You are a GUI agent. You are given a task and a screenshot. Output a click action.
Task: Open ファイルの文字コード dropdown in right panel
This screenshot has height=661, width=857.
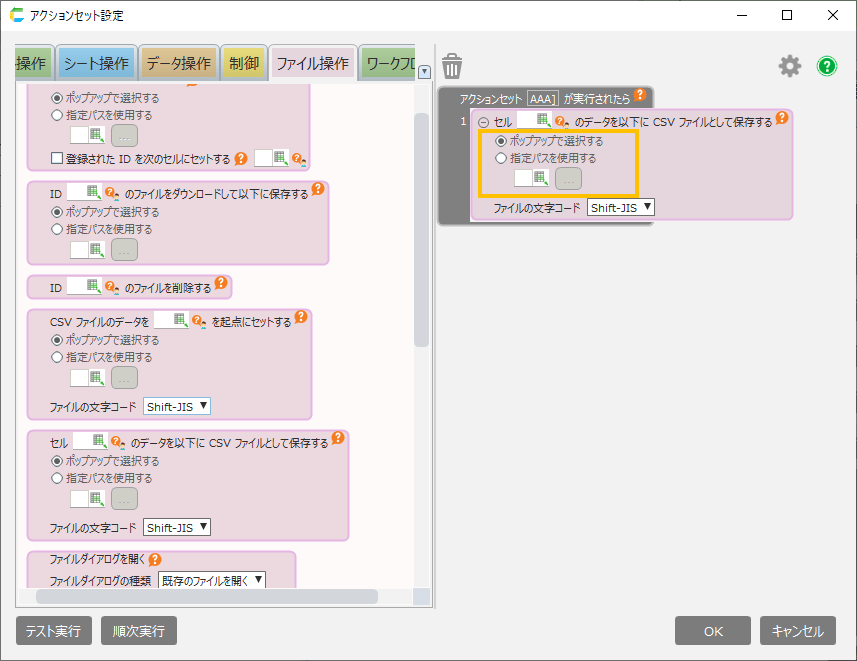(x=621, y=207)
